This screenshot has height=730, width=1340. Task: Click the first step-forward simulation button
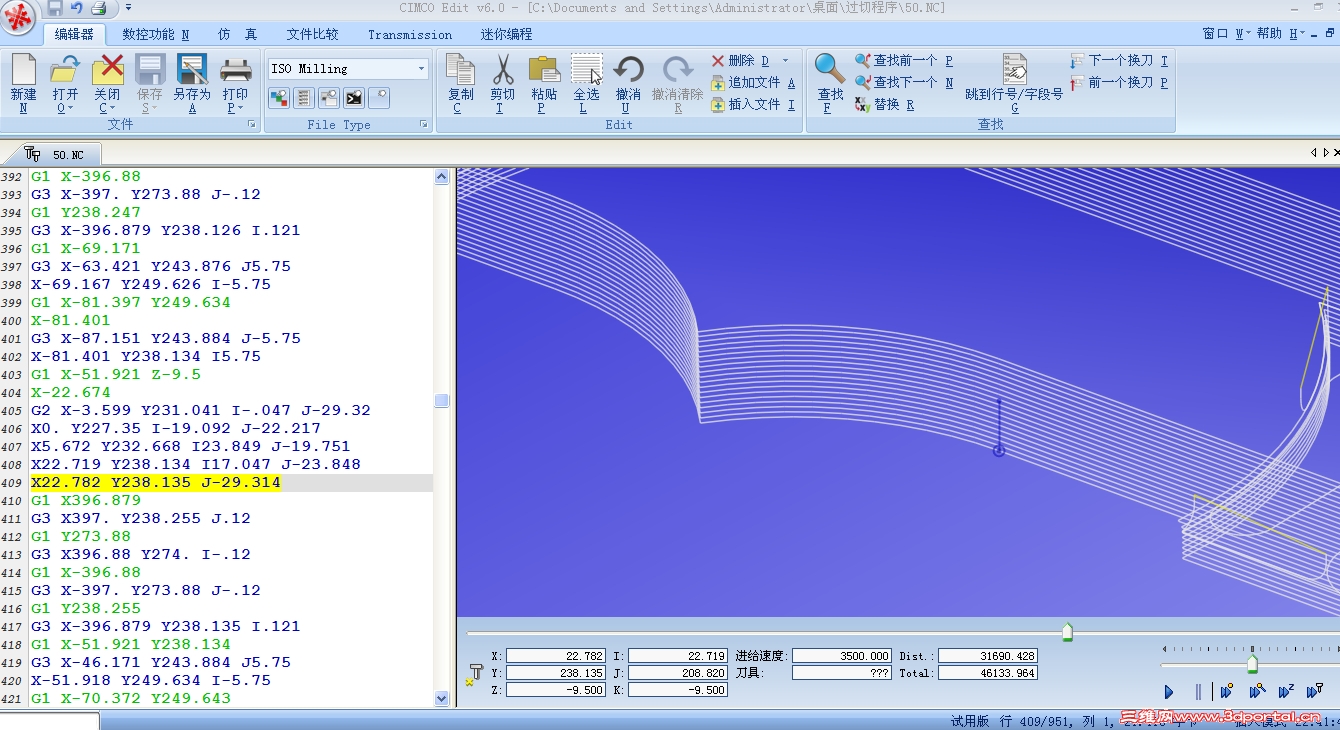click(1227, 691)
